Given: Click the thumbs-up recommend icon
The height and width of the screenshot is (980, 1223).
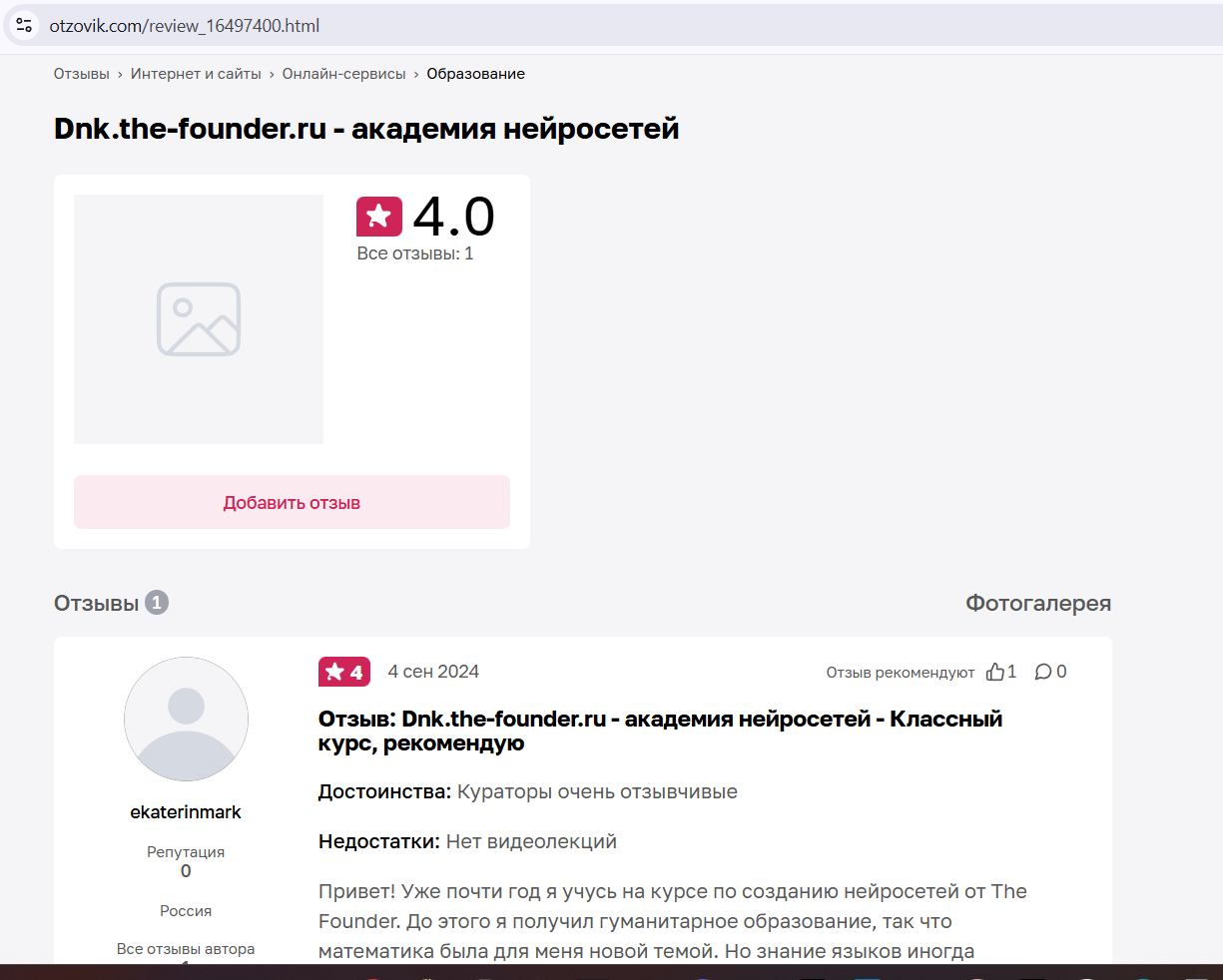Looking at the screenshot, I should (995, 672).
